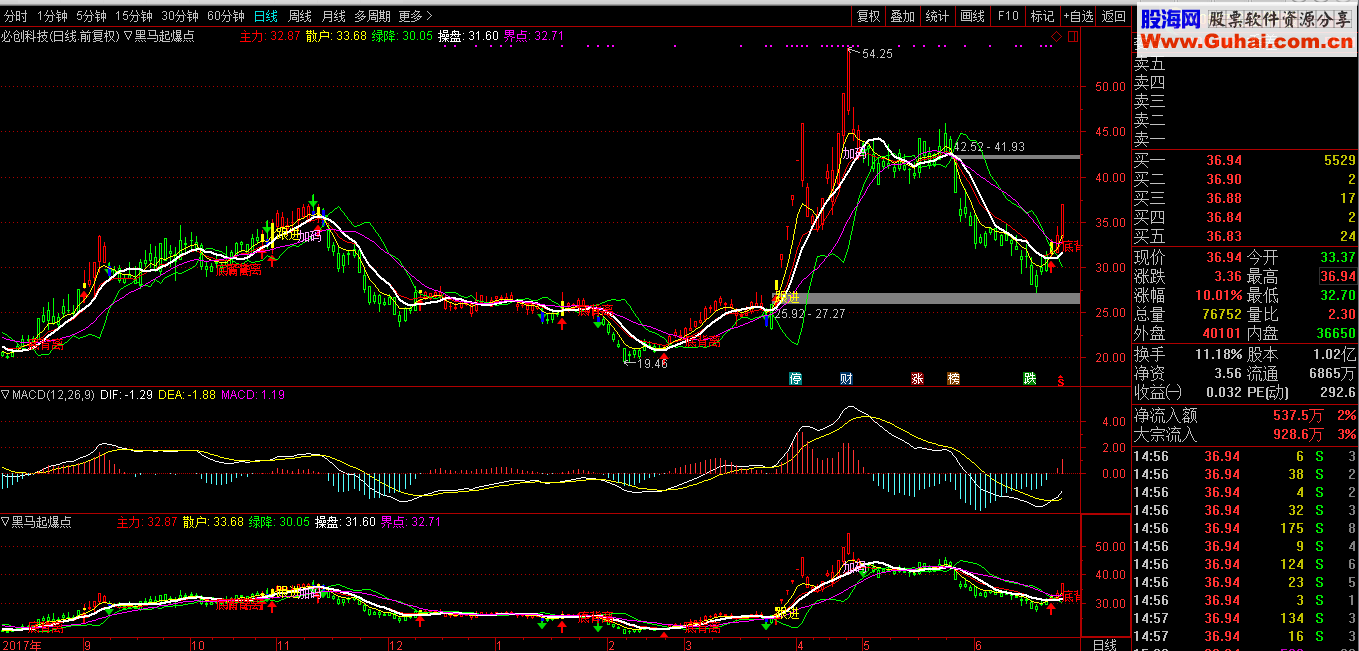The width and height of the screenshot is (1359, 651).
Task: Click the MACD: 1.19 label
Action: coord(252,395)
